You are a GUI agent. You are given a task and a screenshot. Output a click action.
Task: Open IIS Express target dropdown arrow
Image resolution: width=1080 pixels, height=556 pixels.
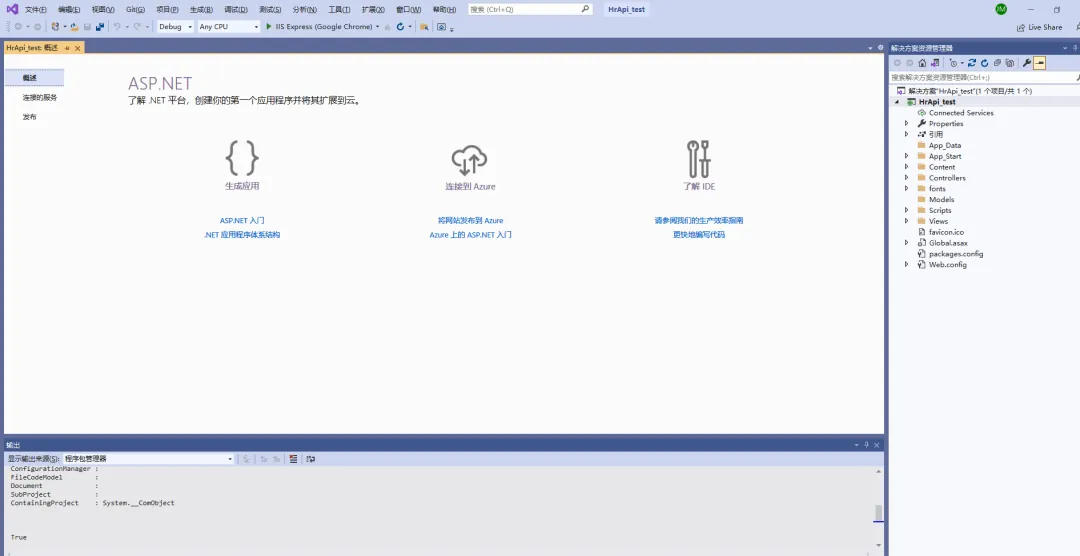tap(377, 27)
